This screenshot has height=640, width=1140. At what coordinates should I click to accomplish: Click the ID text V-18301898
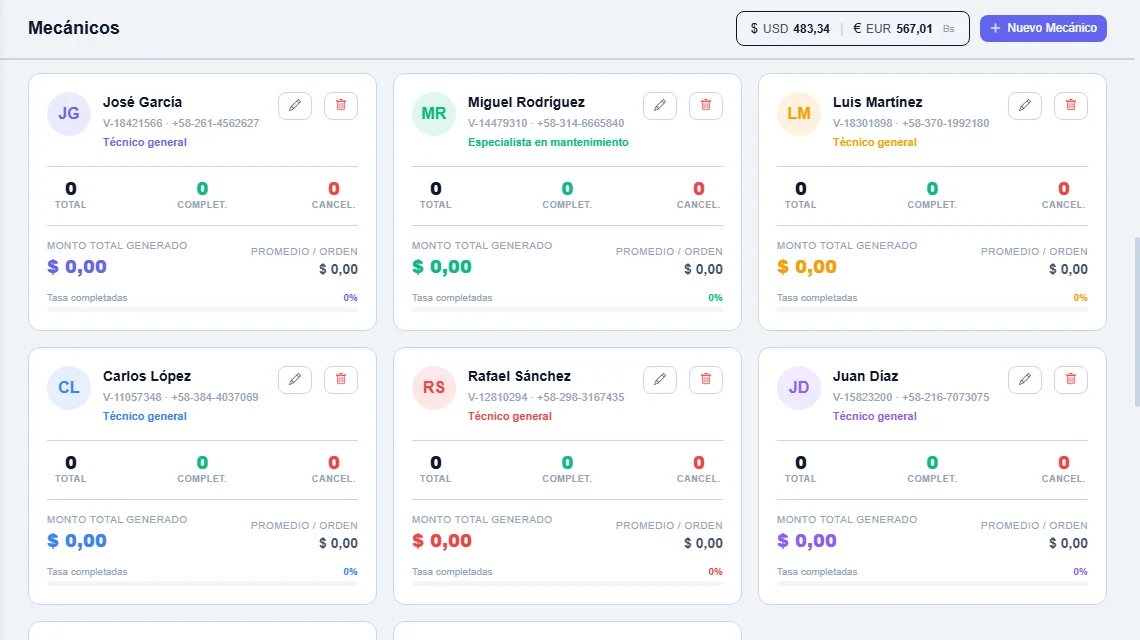tap(862, 124)
